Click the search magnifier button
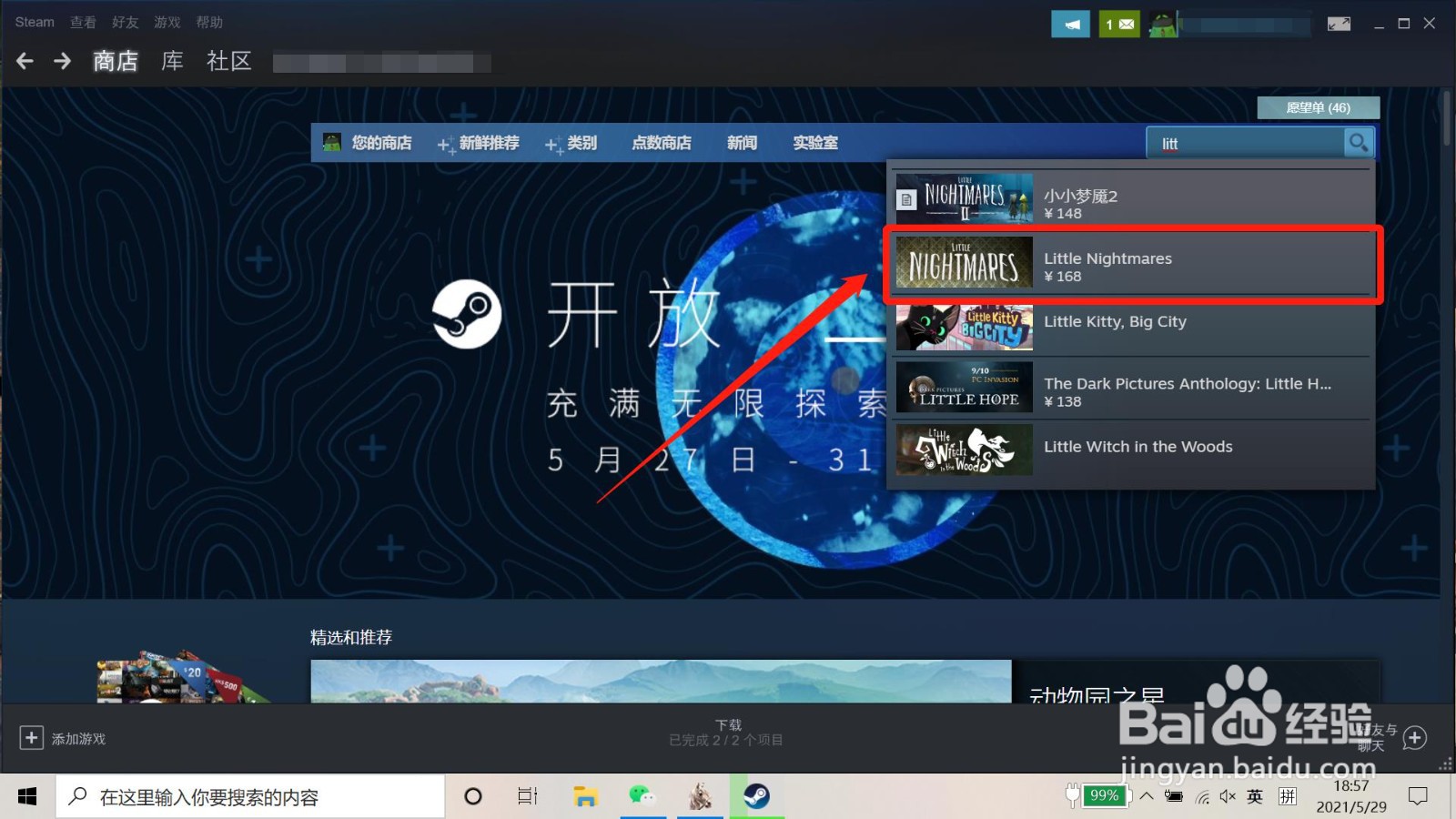This screenshot has width=1456, height=819. (1358, 143)
